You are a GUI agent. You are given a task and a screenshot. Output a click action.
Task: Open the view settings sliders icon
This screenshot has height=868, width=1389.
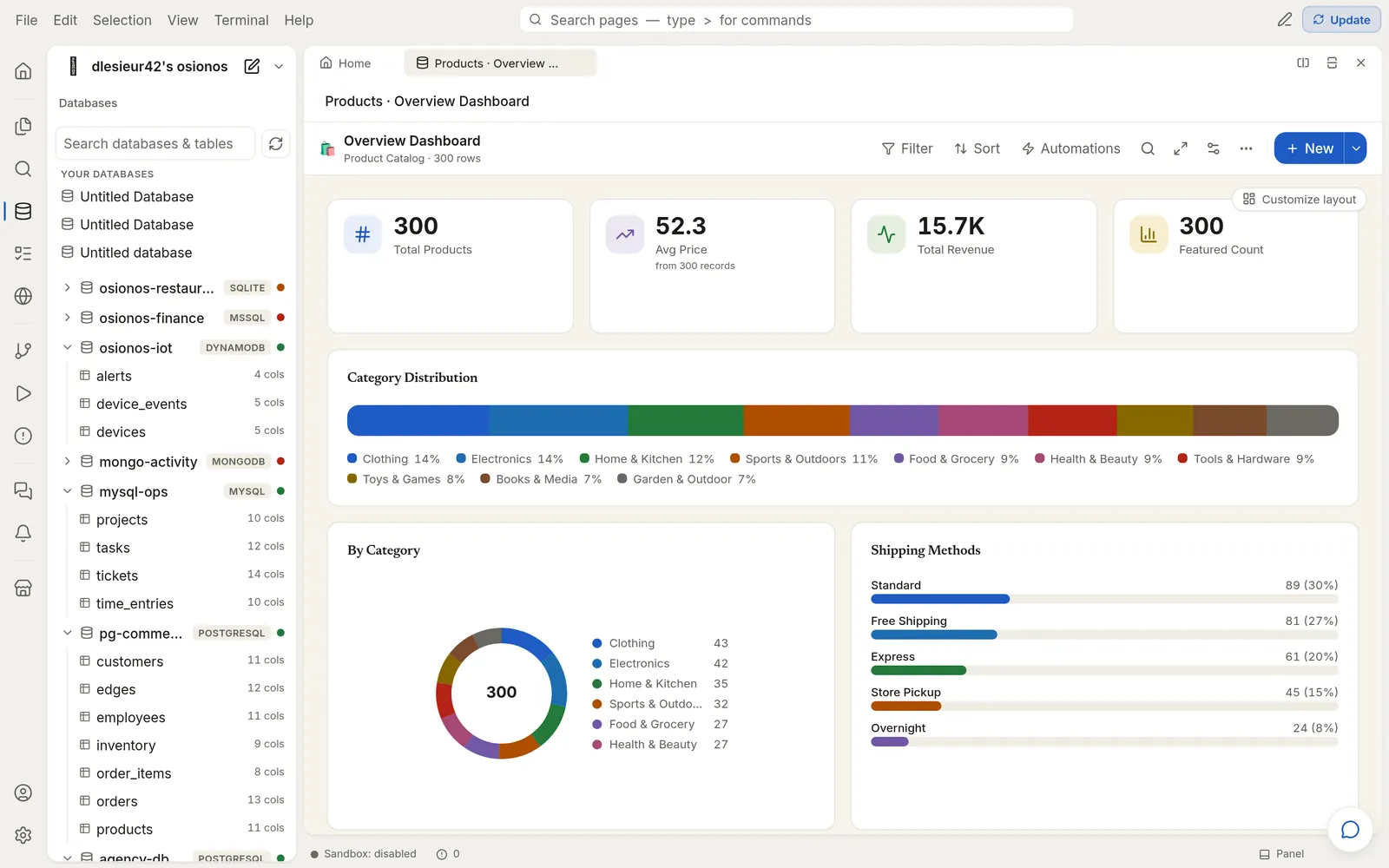[1214, 148]
